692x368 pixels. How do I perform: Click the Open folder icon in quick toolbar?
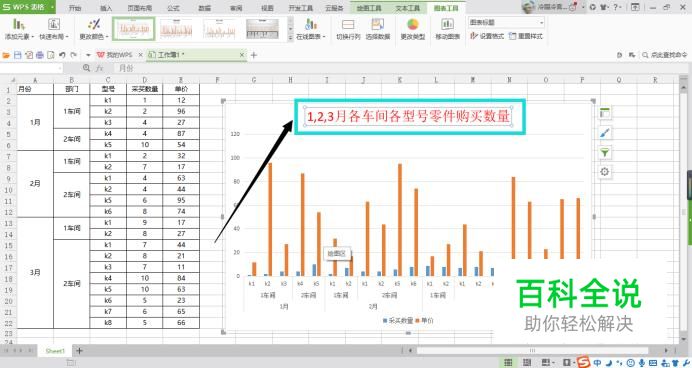click(6, 55)
